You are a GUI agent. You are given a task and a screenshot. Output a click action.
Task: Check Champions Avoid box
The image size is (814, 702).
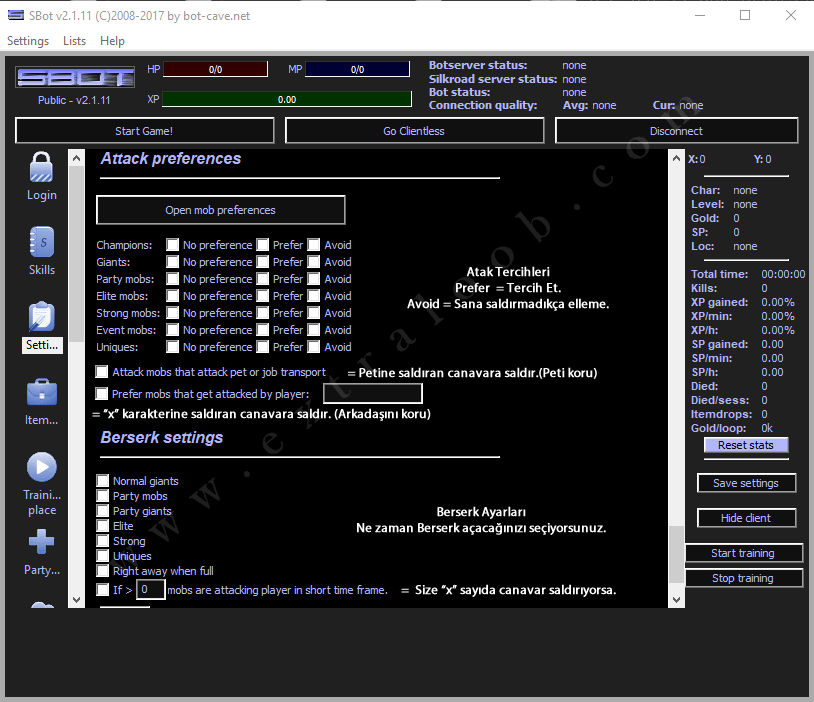click(x=314, y=245)
